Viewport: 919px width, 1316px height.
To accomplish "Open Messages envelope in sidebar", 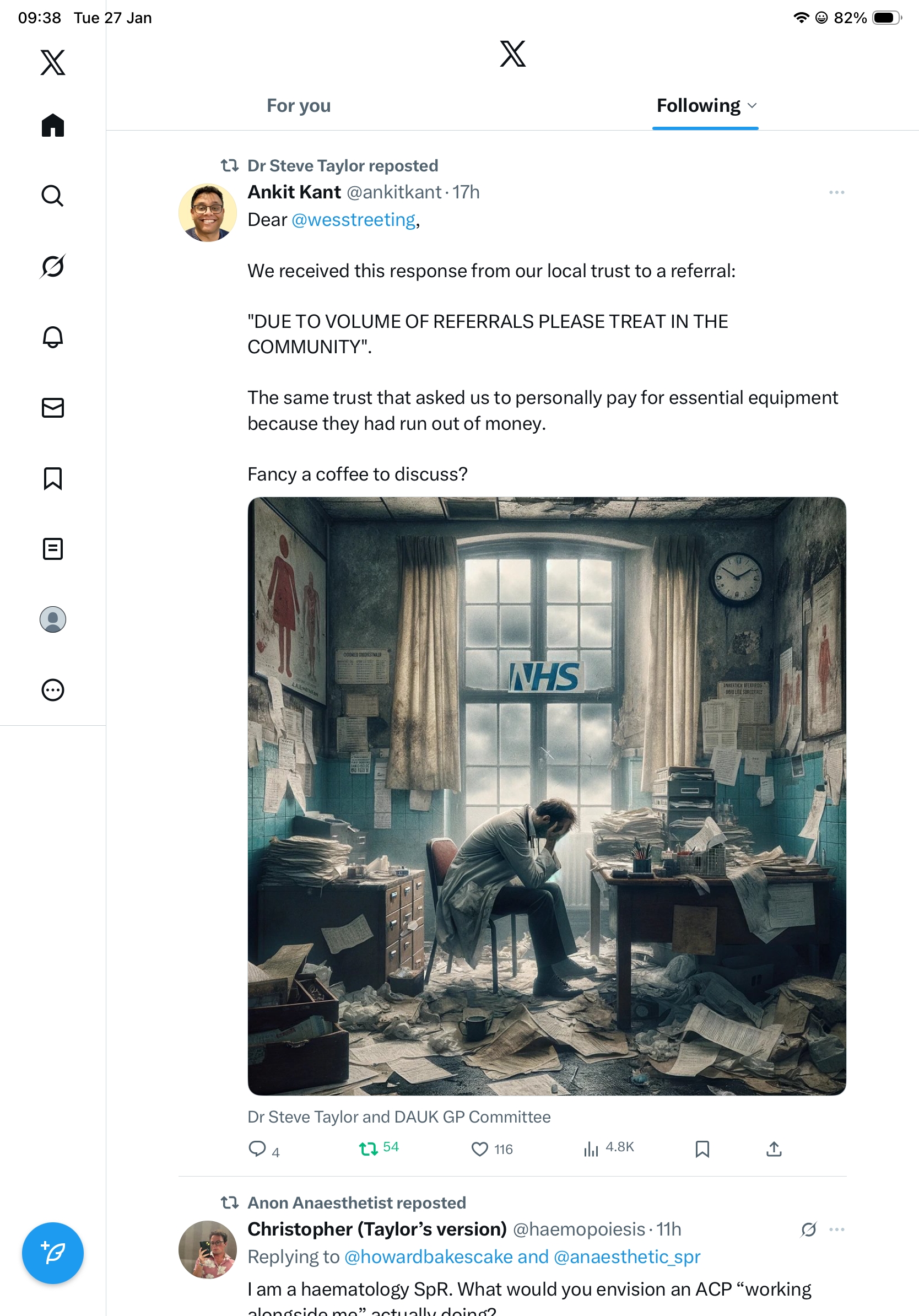I will pos(53,407).
